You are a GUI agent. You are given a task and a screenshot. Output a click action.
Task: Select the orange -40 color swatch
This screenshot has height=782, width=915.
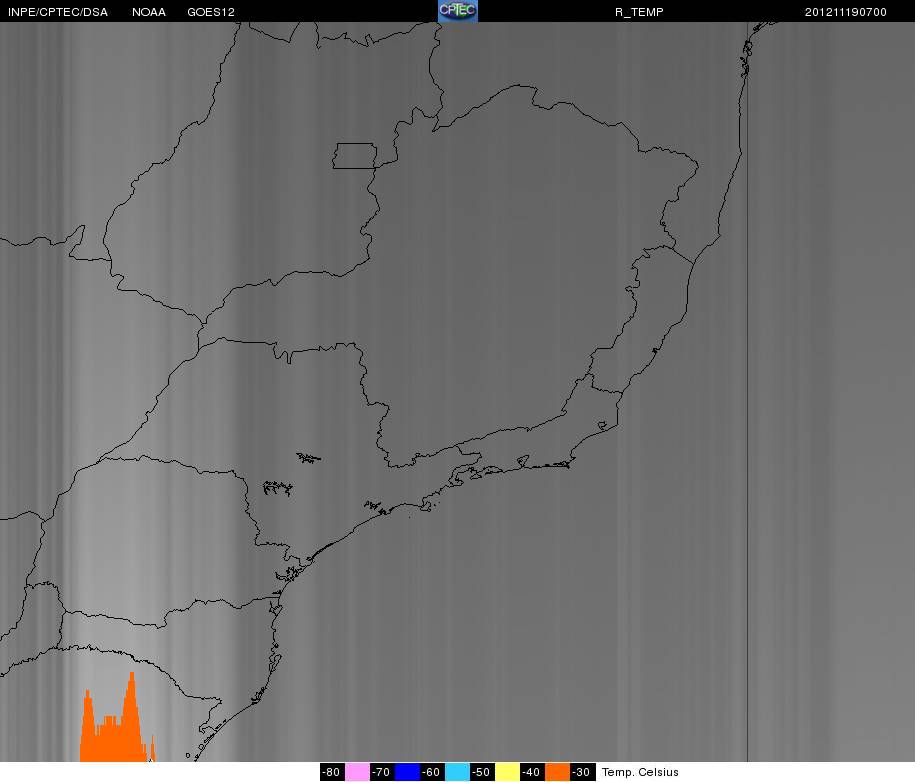(x=557, y=772)
